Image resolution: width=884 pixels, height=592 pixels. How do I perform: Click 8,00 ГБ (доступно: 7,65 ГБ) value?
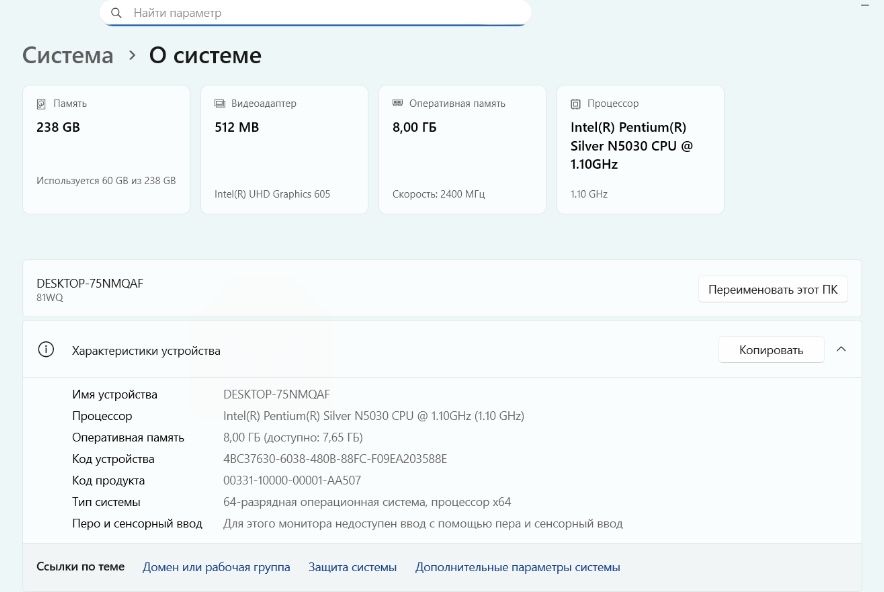click(x=293, y=438)
